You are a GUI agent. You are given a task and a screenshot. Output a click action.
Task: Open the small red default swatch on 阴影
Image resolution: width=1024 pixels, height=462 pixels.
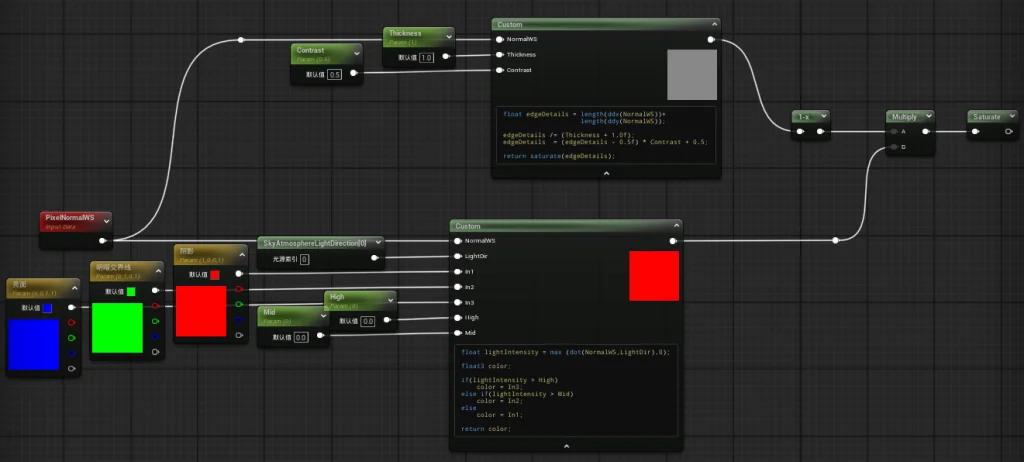coord(214,275)
